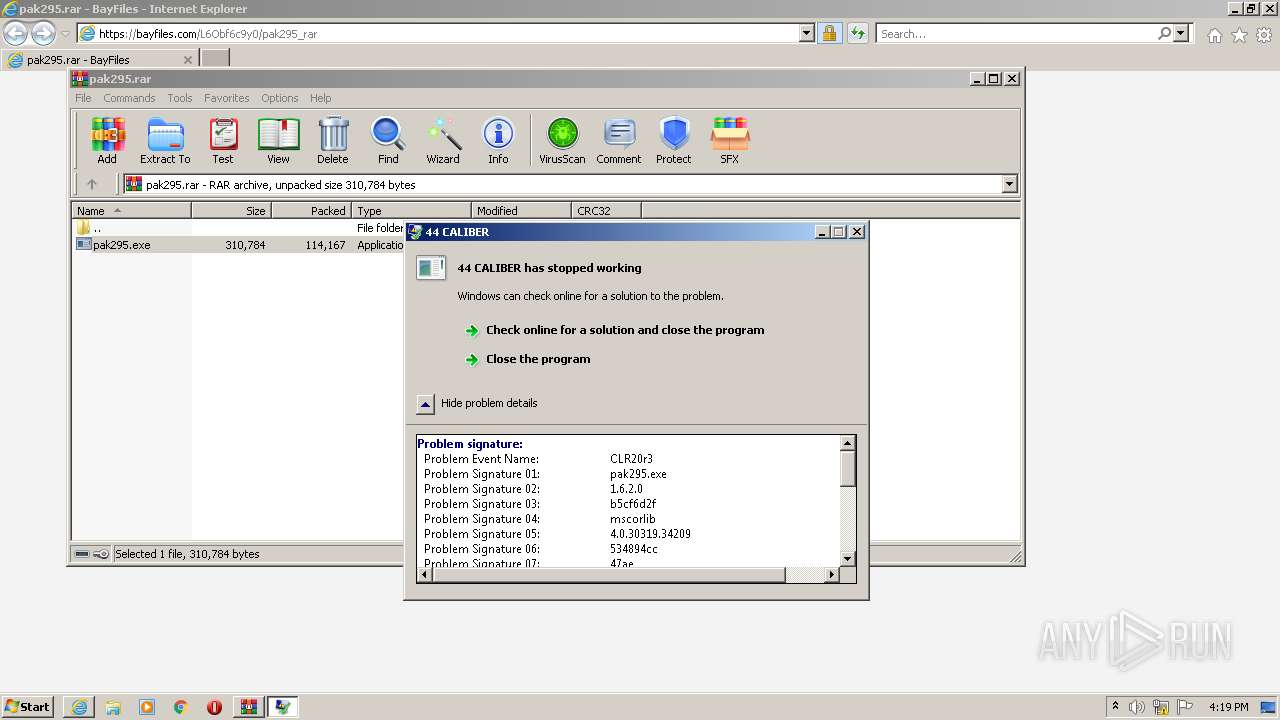Select the pak295.rar - BayFiles browser tab
This screenshot has height=720, width=1280.
click(98, 59)
